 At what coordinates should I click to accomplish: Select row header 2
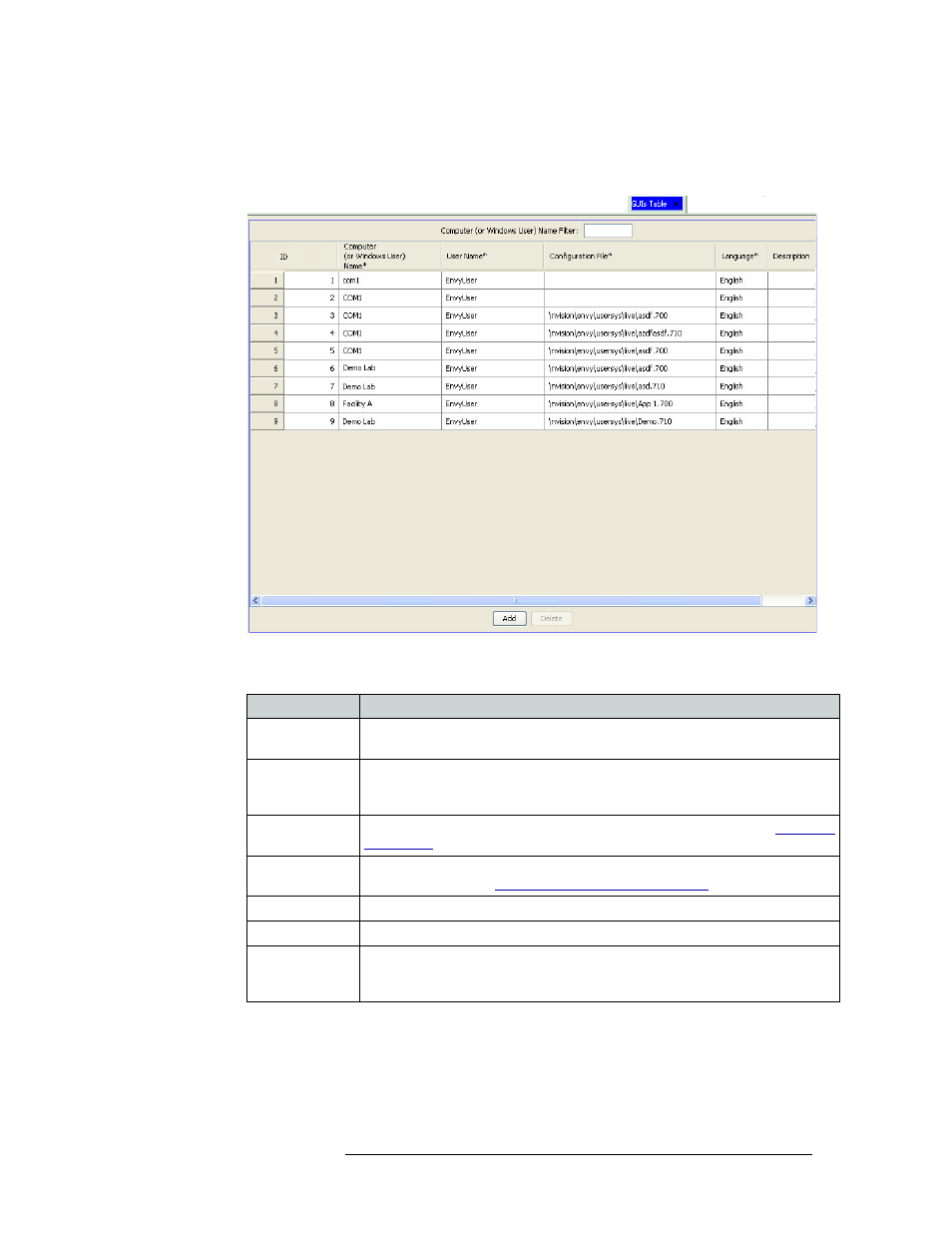266,299
